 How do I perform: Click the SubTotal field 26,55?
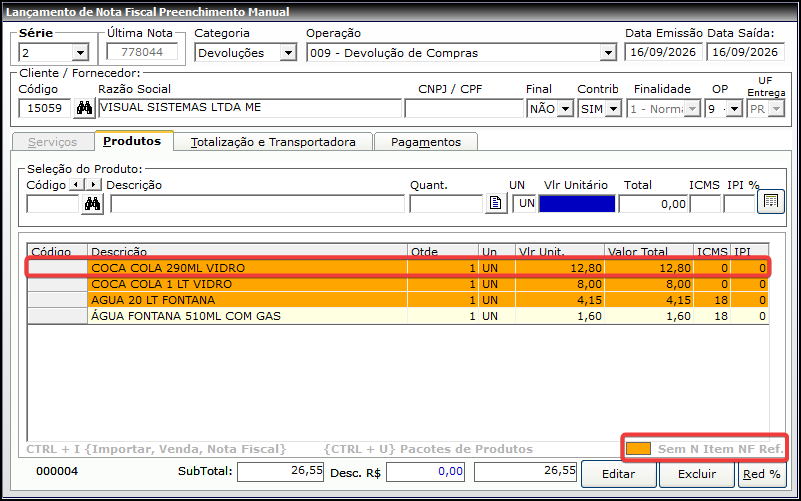tap(280, 471)
